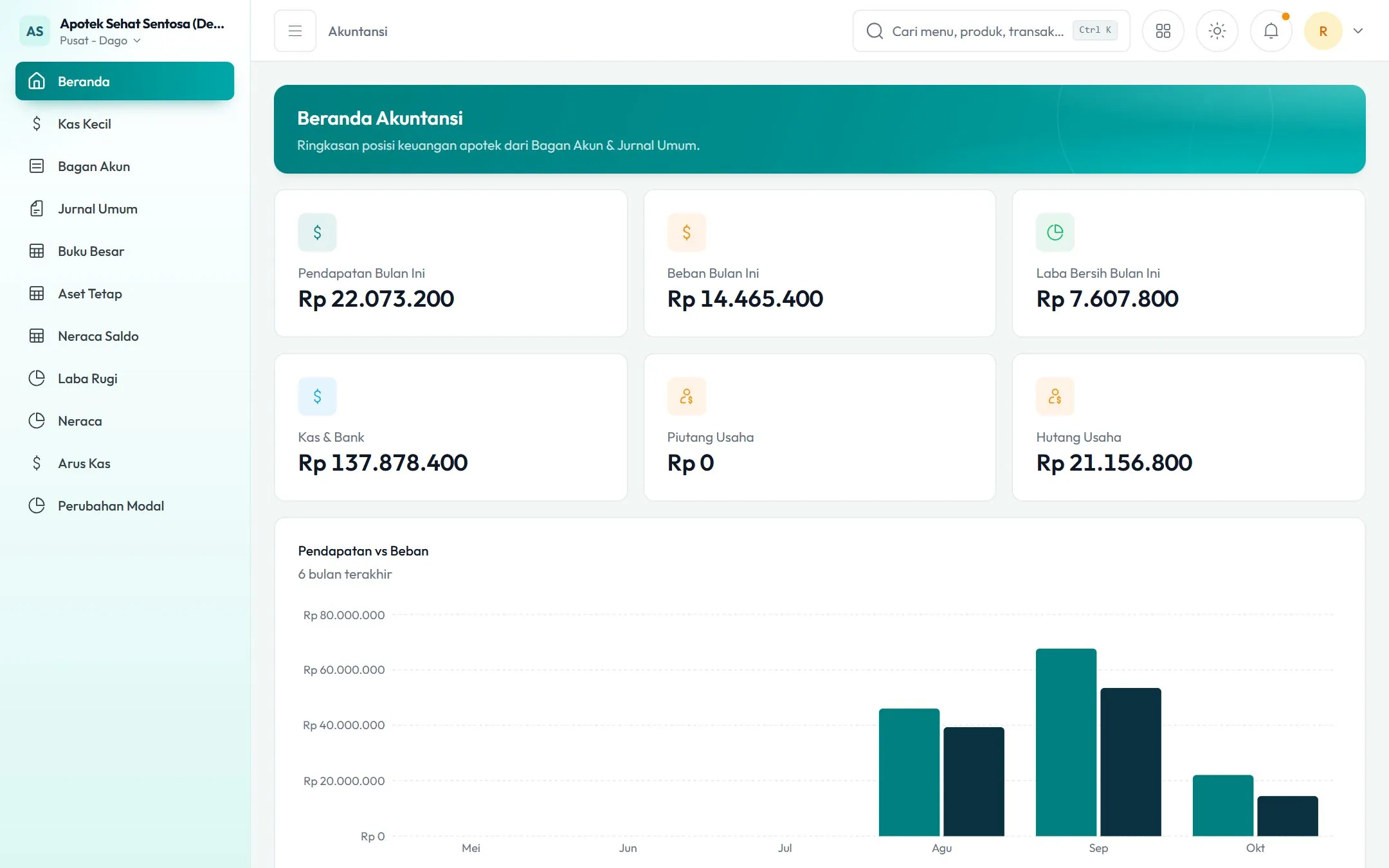Click the Beranda Akuntansi banner heading
Image resolution: width=1389 pixels, height=868 pixels.
pyautogui.click(x=380, y=118)
